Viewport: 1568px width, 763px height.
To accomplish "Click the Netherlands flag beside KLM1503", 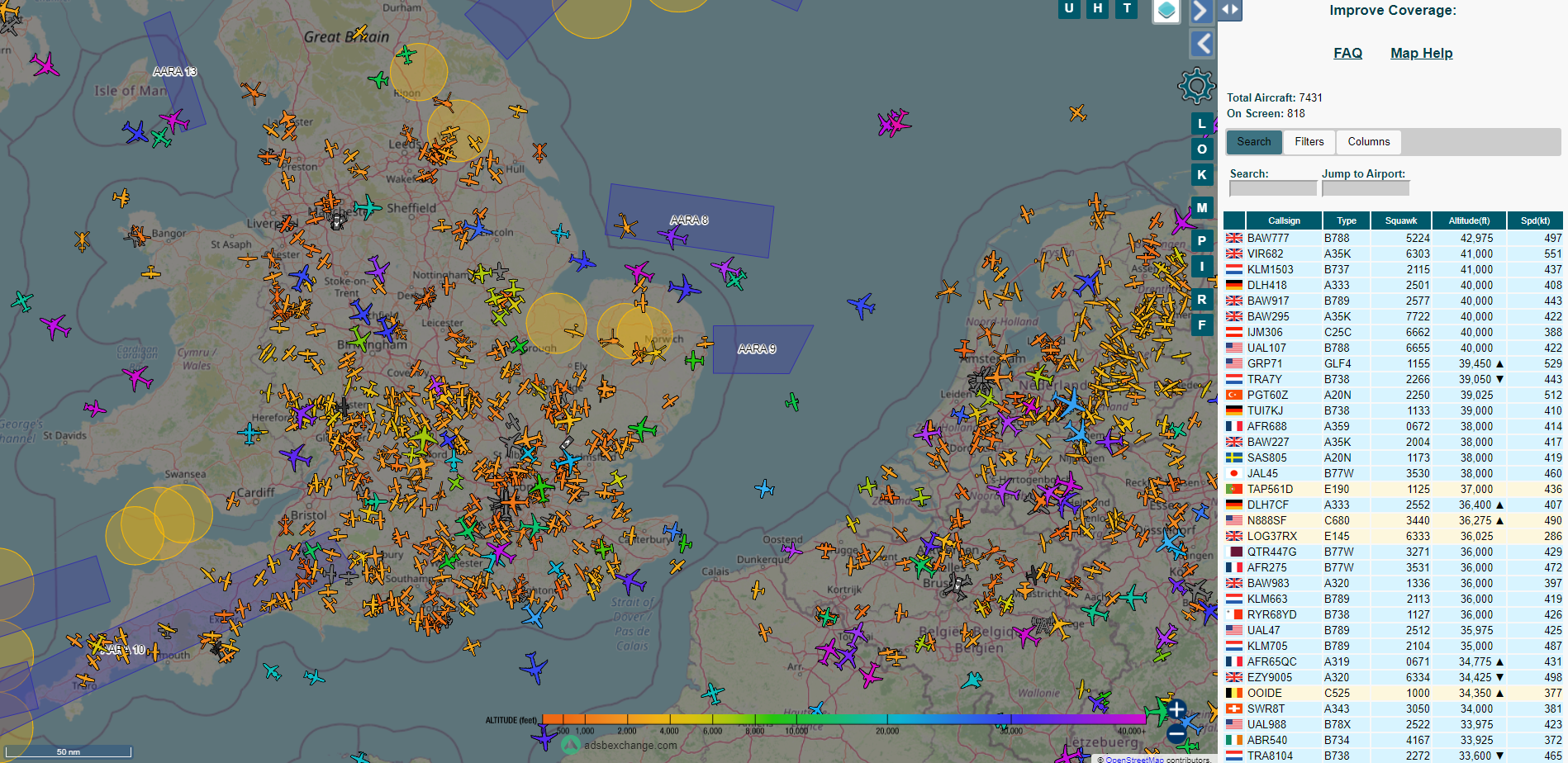I will click(x=1234, y=269).
